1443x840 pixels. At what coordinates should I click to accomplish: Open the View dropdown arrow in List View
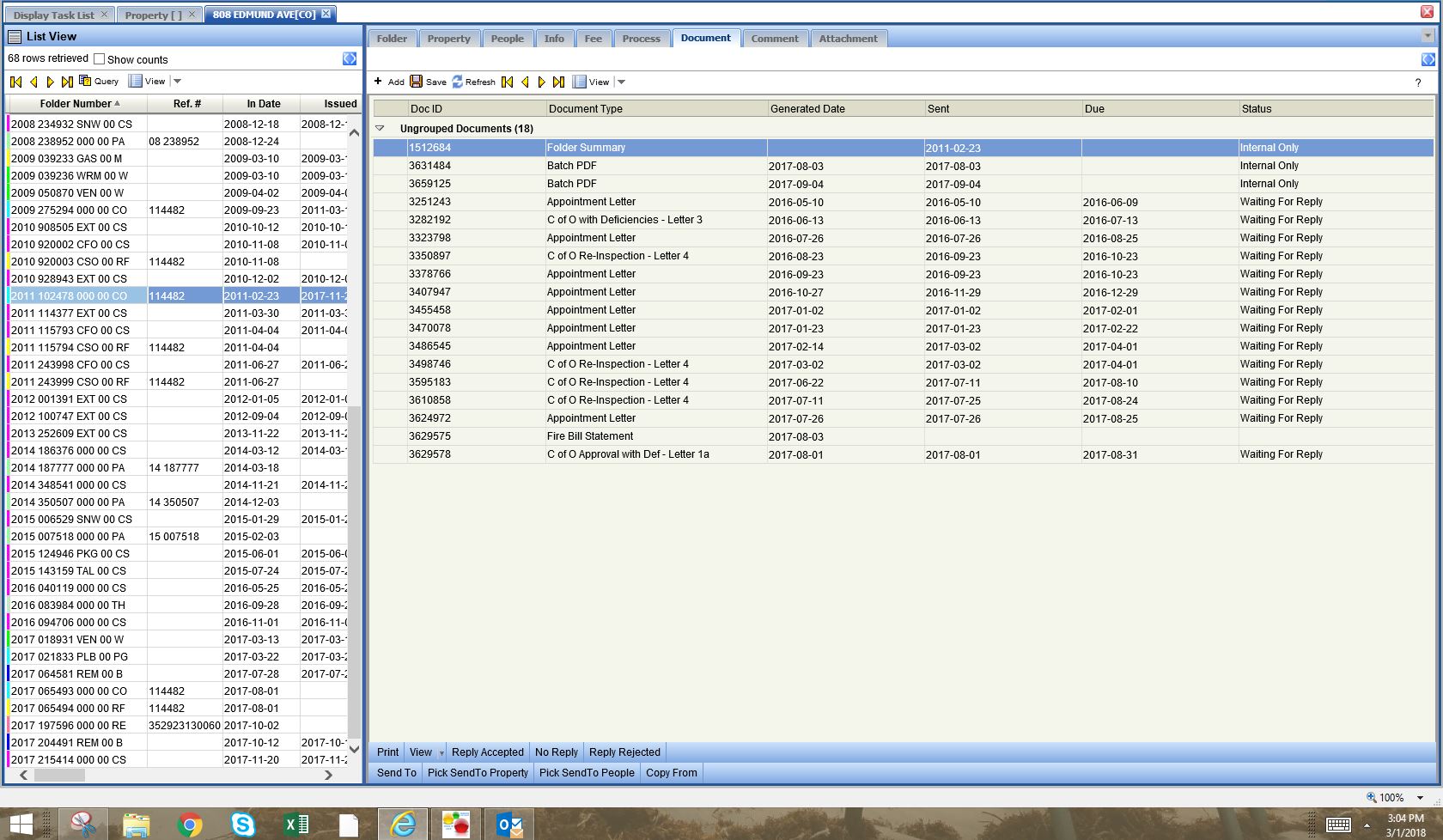[x=178, y=82]
